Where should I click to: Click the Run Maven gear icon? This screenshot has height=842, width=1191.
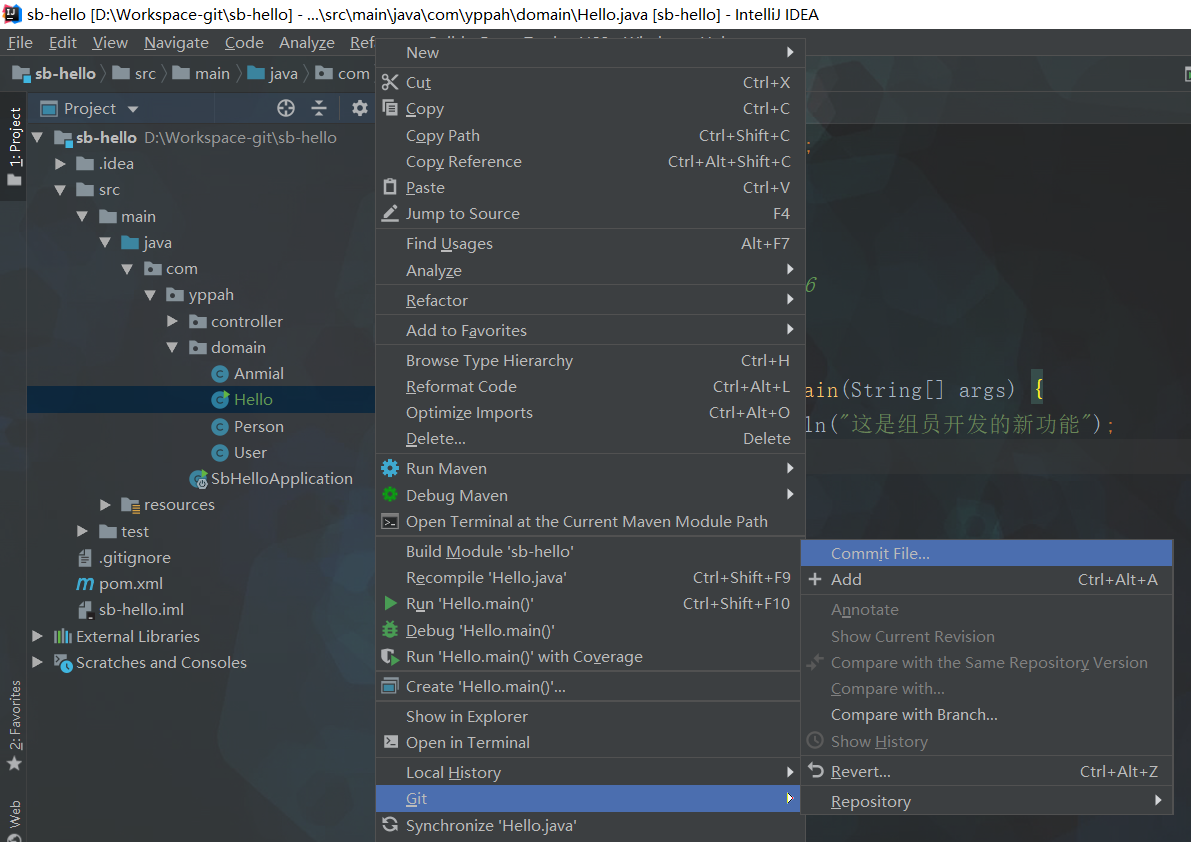390,468
